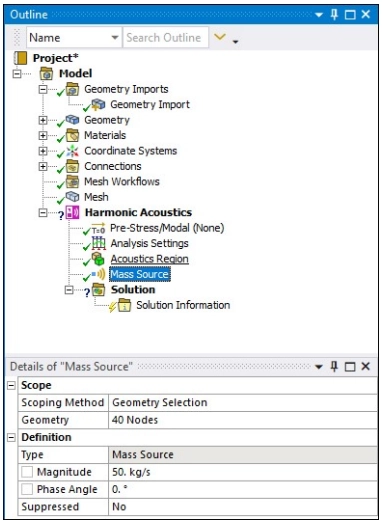This screenshot has height=526, width=382.
Task: Click the 50. kg/s magnitude value
Action: (243, 472)
